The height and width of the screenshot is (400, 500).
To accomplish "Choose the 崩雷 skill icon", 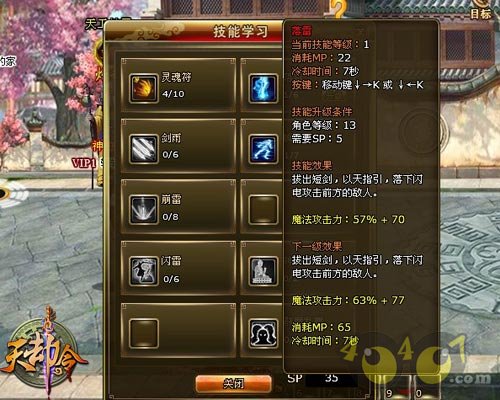I will tap(143, 210).
